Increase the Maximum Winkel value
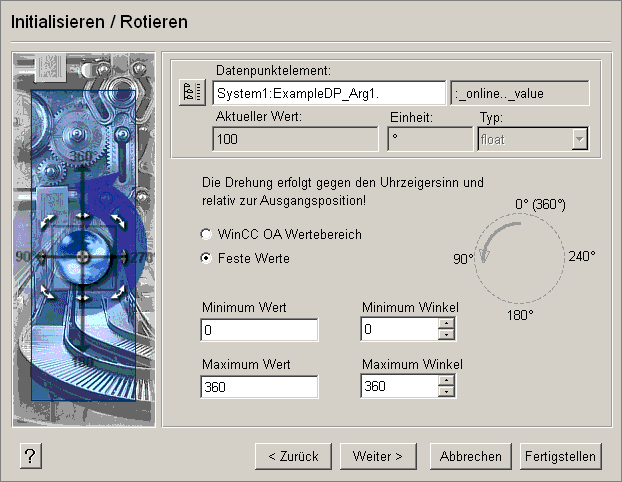This screenshot has width=622, height=482. [446, 381]
